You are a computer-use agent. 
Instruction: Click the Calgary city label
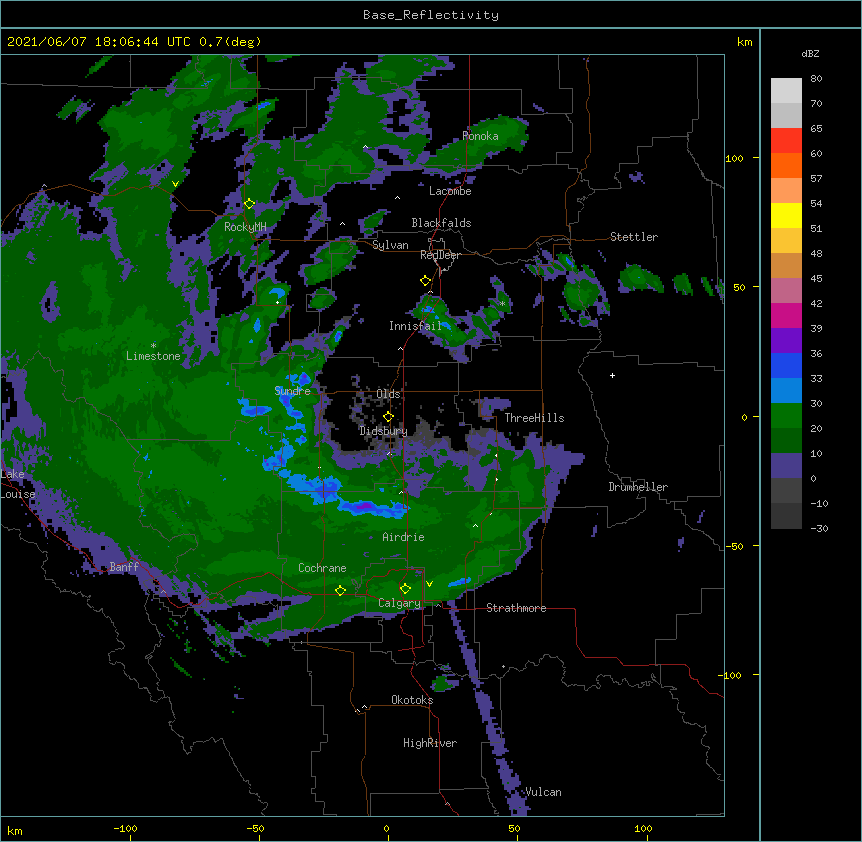pos(399,603)
